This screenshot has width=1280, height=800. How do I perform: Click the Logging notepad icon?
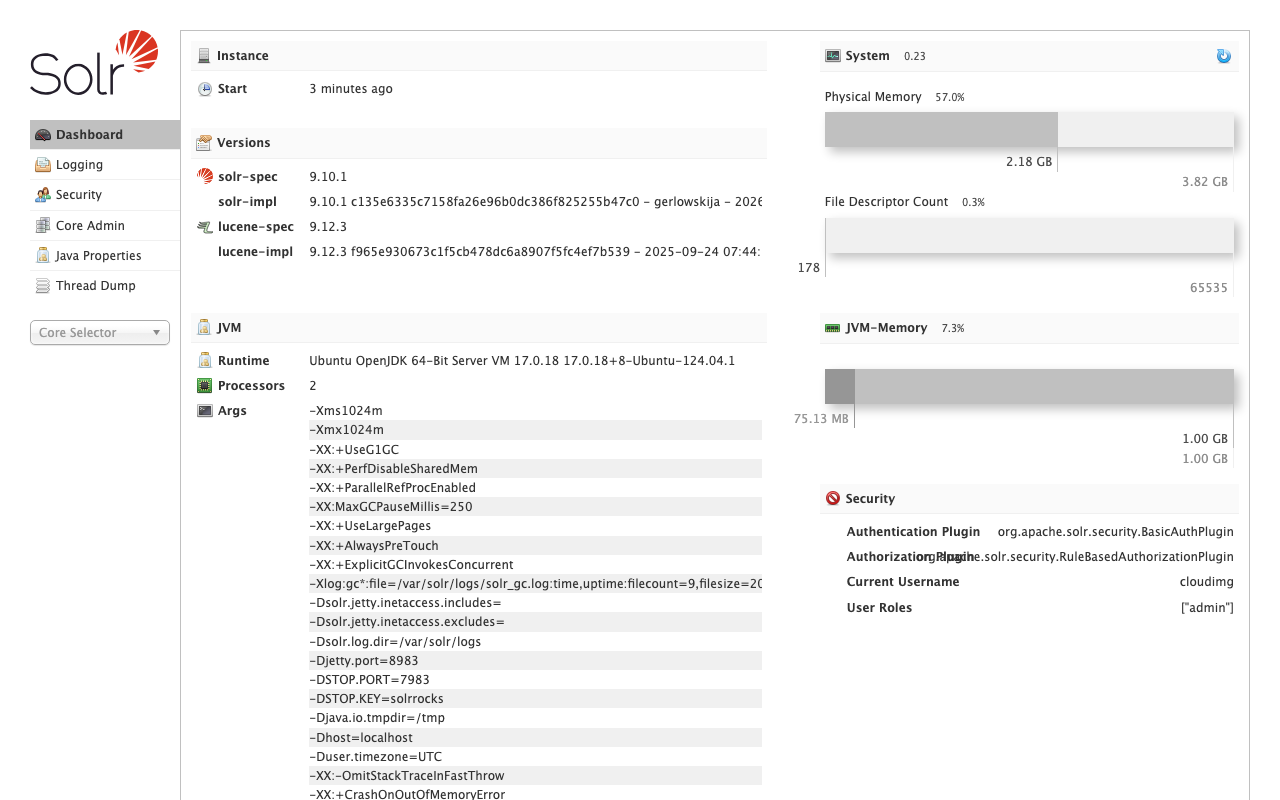43,165
